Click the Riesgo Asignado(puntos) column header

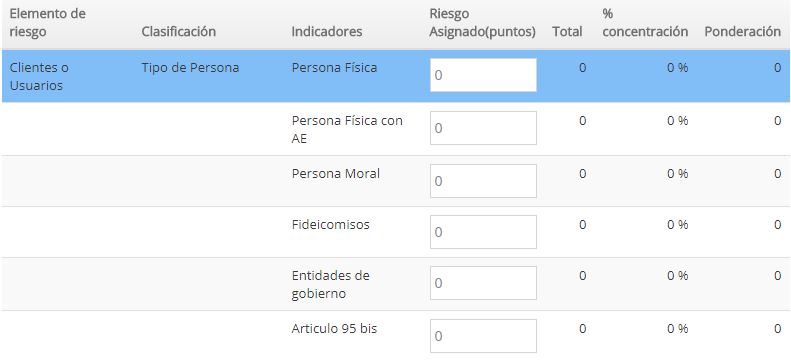coord(482,23)
